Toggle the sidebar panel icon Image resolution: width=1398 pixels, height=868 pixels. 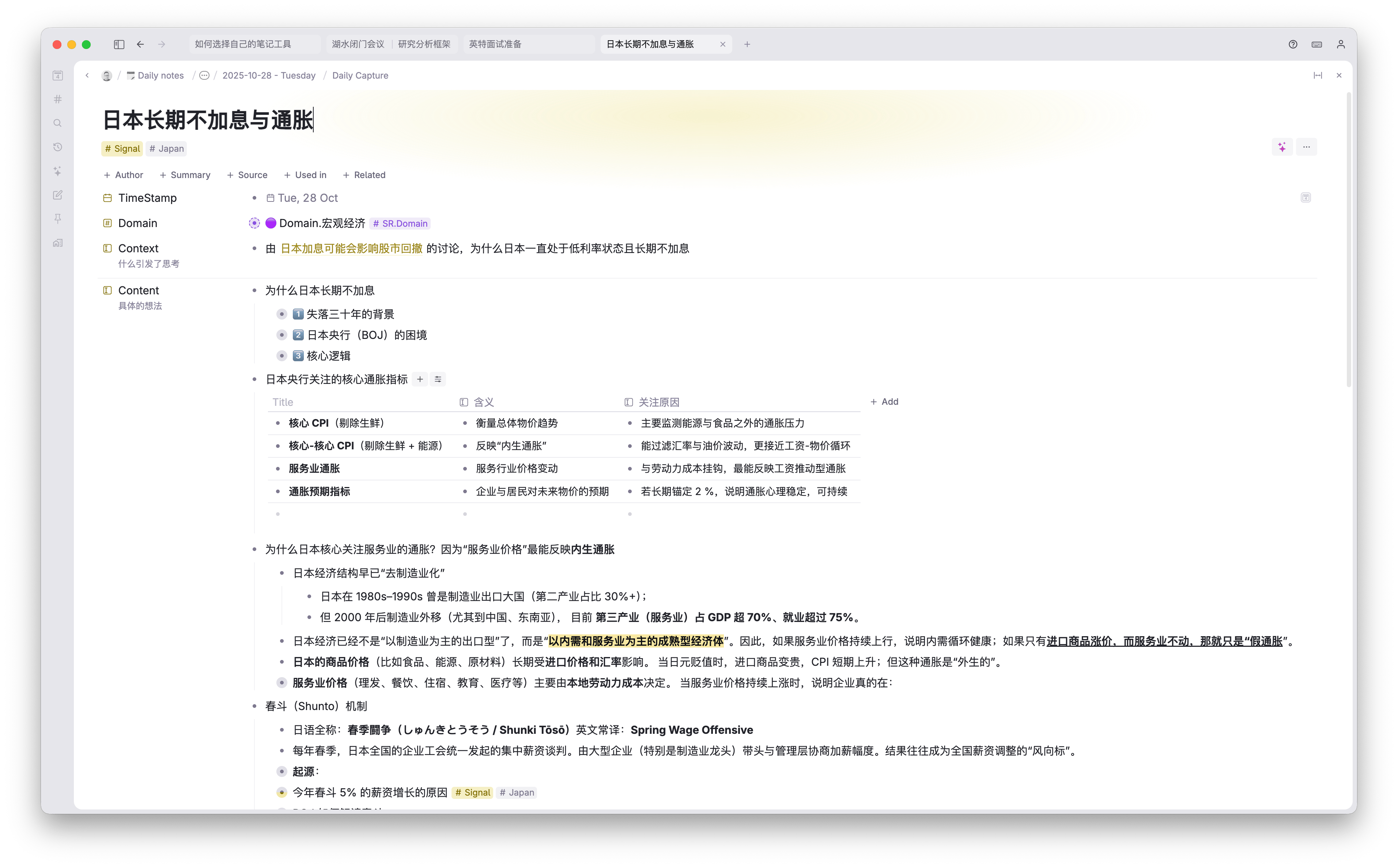pos(119,44)
